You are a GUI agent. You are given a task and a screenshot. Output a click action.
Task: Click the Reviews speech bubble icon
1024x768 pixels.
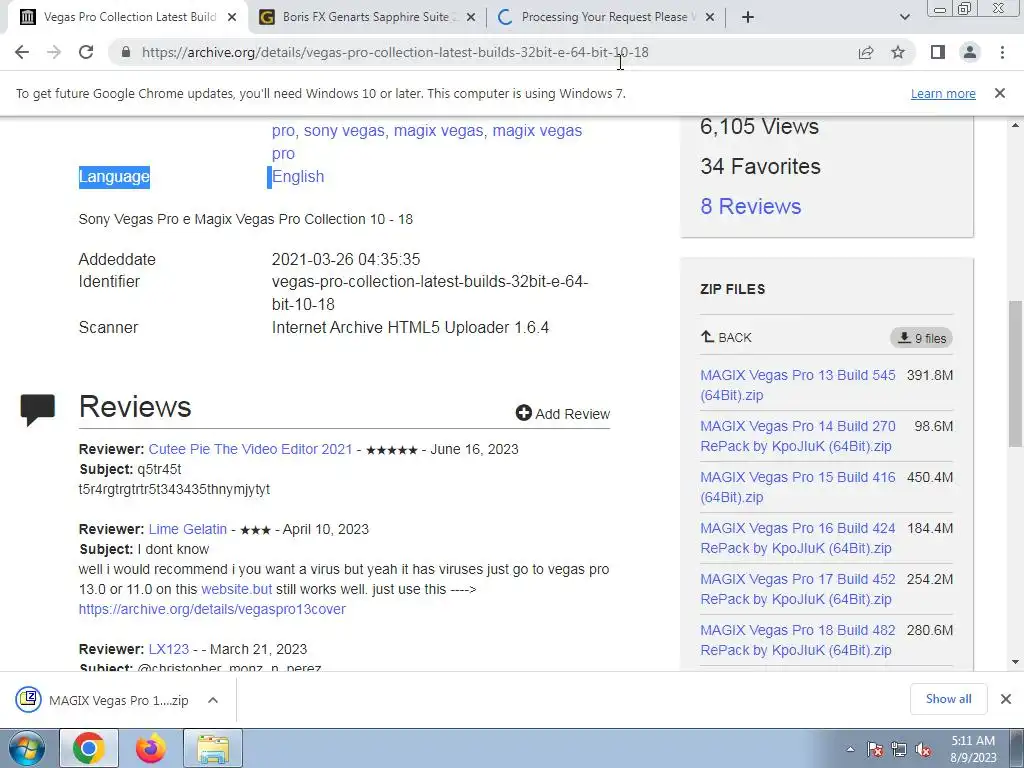pyautogui.click(x=37, y=410)
